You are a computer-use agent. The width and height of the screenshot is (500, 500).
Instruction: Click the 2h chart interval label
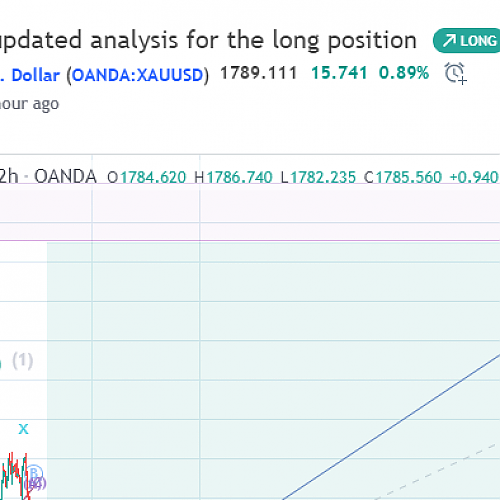click(x=9, y=176)
